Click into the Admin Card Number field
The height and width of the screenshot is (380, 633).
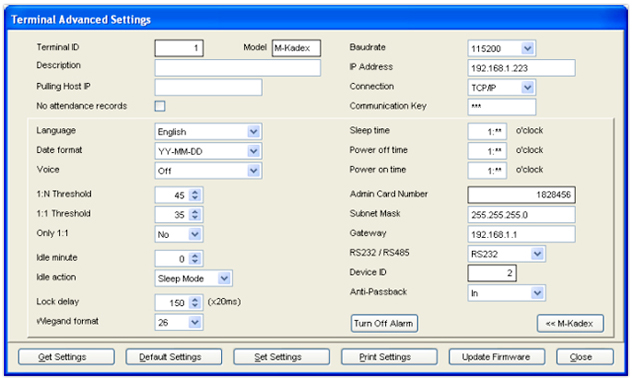pyautogui.click(x=522, y=195)
